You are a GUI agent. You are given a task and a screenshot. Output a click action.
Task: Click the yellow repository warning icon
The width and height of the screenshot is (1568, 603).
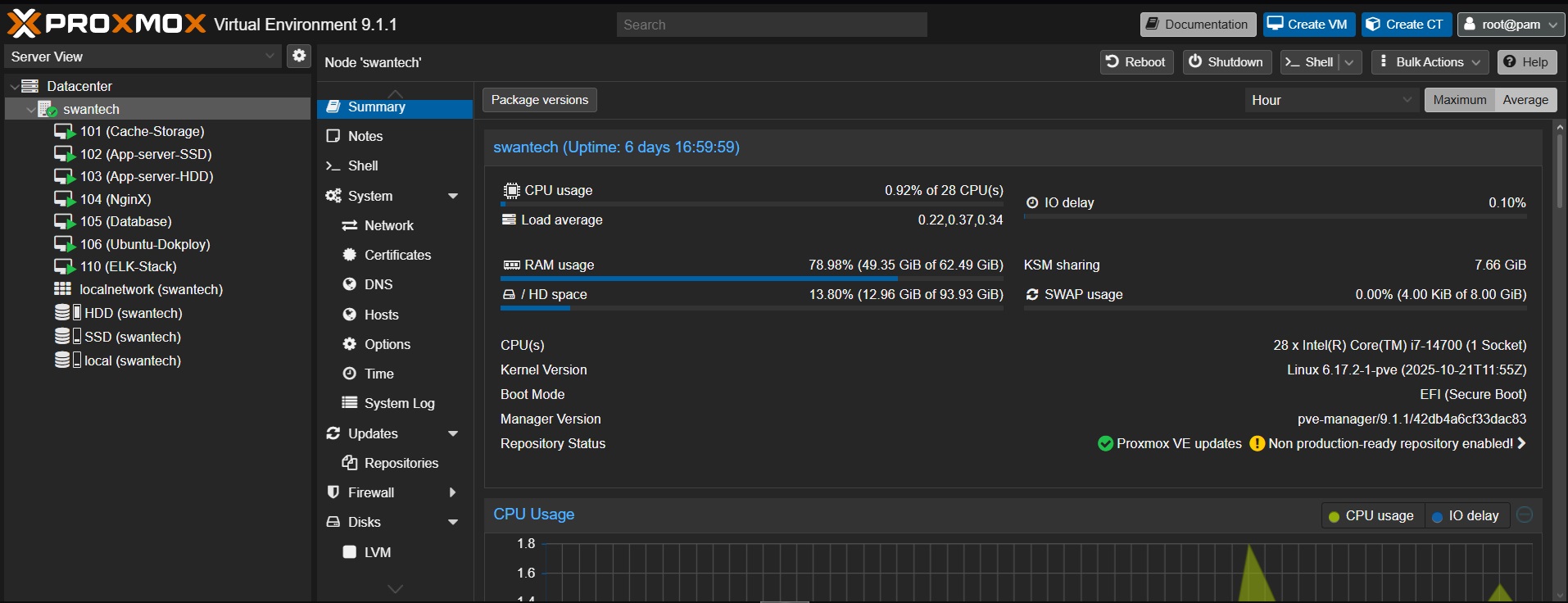pyautogui.click(x=1257, y=443)
